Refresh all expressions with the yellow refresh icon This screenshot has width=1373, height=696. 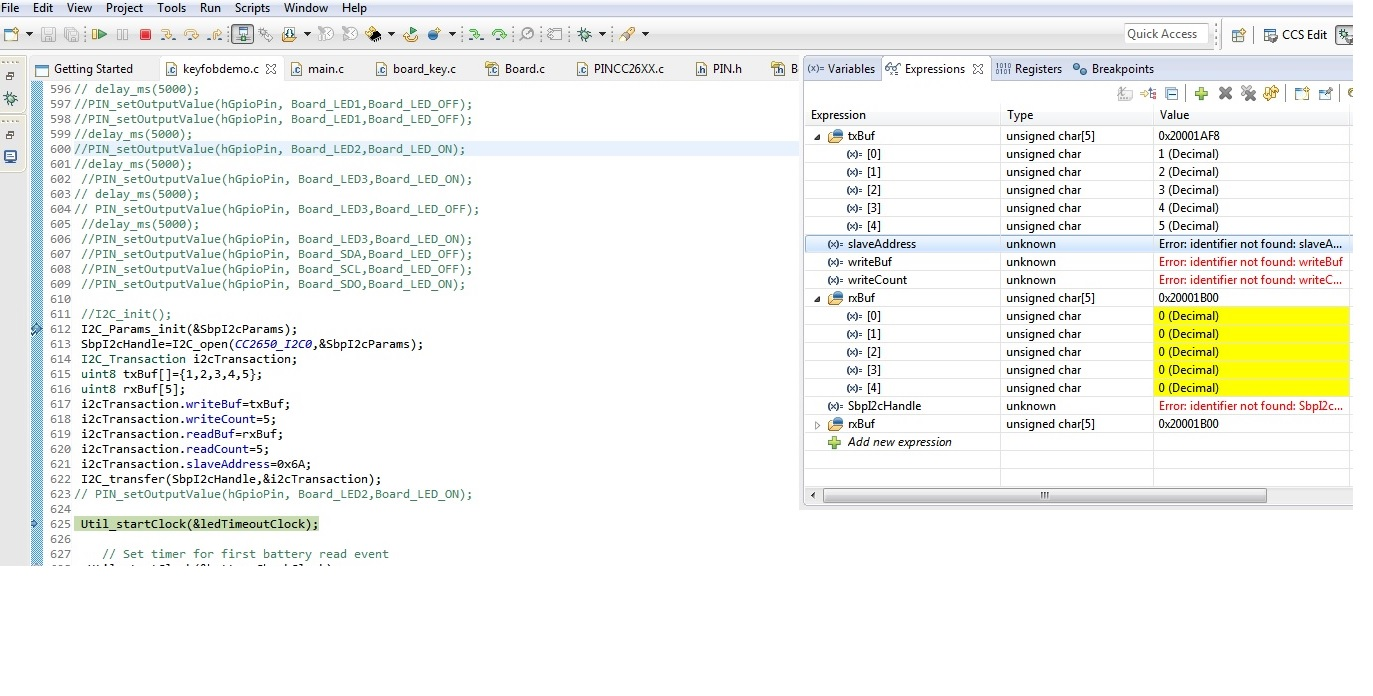coord(1271,93)
